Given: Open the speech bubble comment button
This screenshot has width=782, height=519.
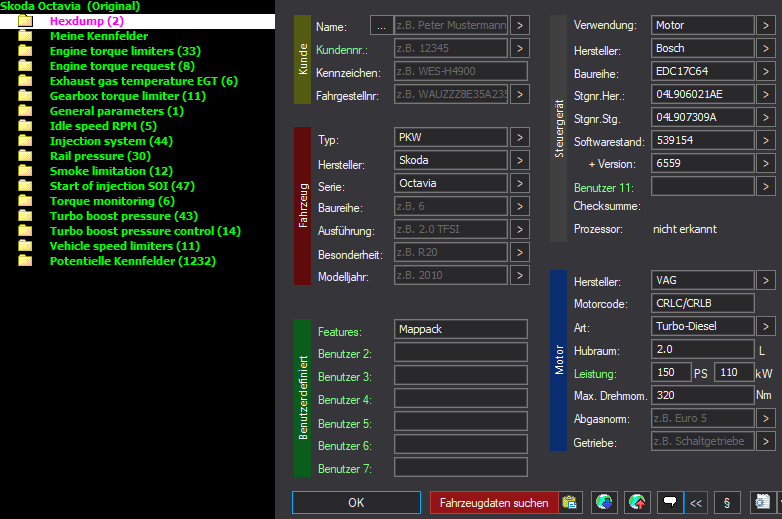Looking at the screenshot, I should point(670,503).
